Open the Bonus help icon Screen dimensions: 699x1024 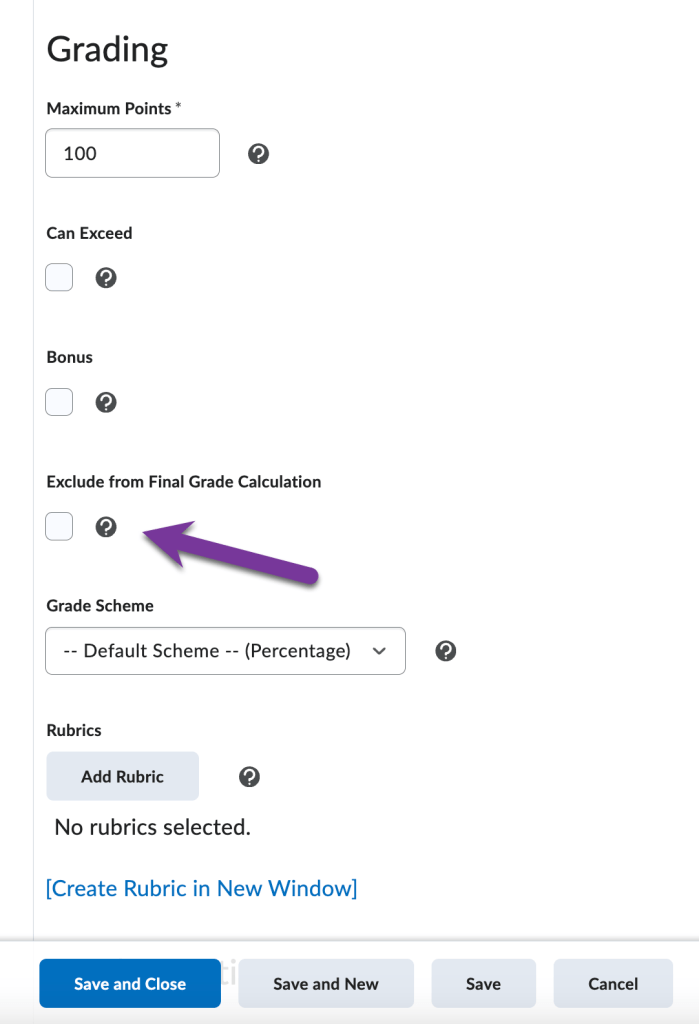coord(105,402)
